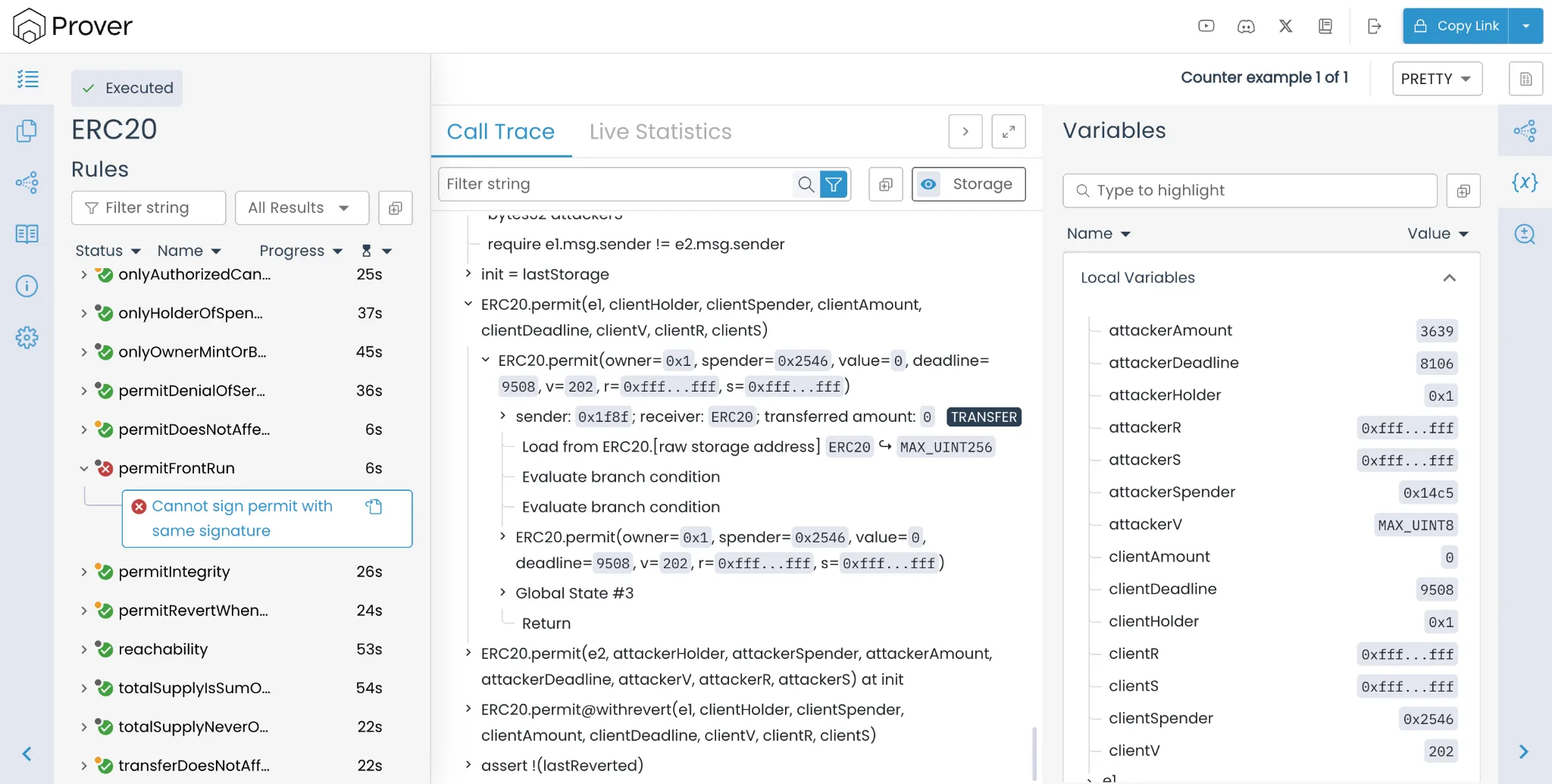Screen dimensions: 1552x784
Task: Switch to the Live Statistics tab
Action: pos(660,132)
